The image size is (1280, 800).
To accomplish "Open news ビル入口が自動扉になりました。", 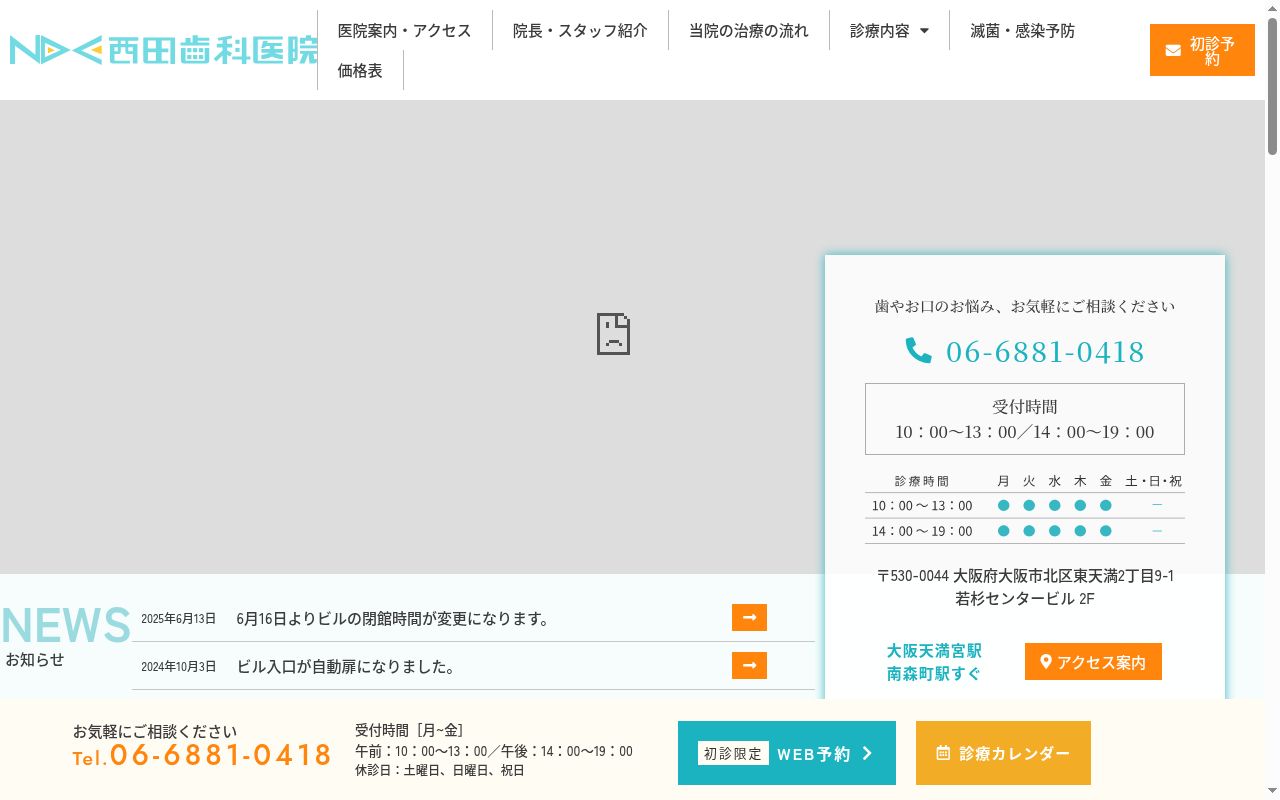I will pyautogui.click(x=346, y=667).
